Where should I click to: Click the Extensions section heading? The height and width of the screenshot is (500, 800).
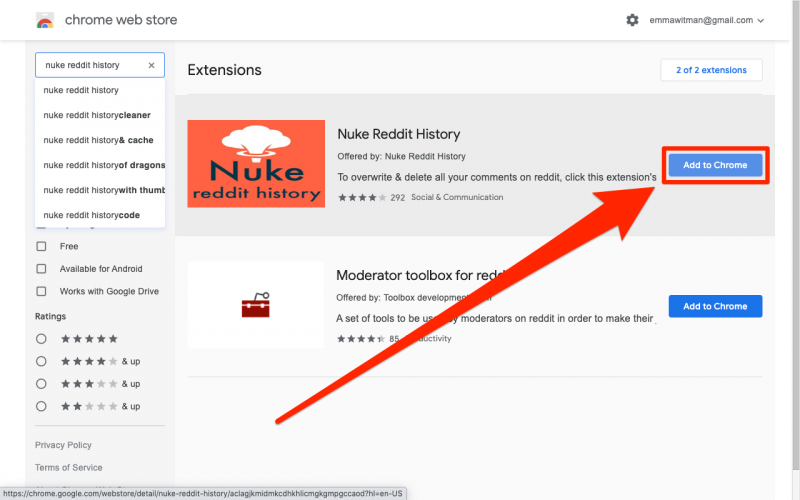click(224, 70)
